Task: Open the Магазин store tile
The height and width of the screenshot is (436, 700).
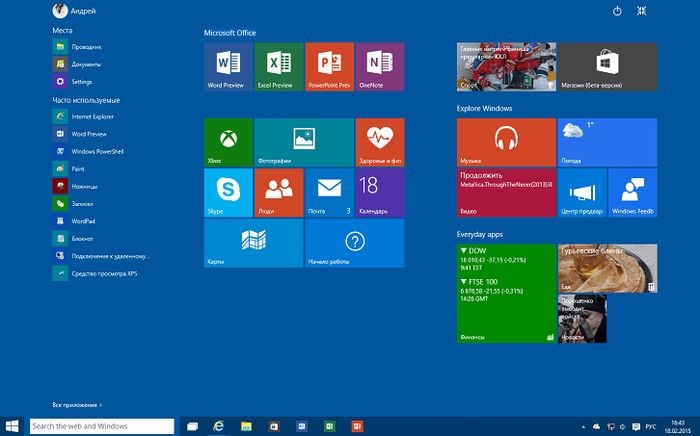Action: (608, 67)
